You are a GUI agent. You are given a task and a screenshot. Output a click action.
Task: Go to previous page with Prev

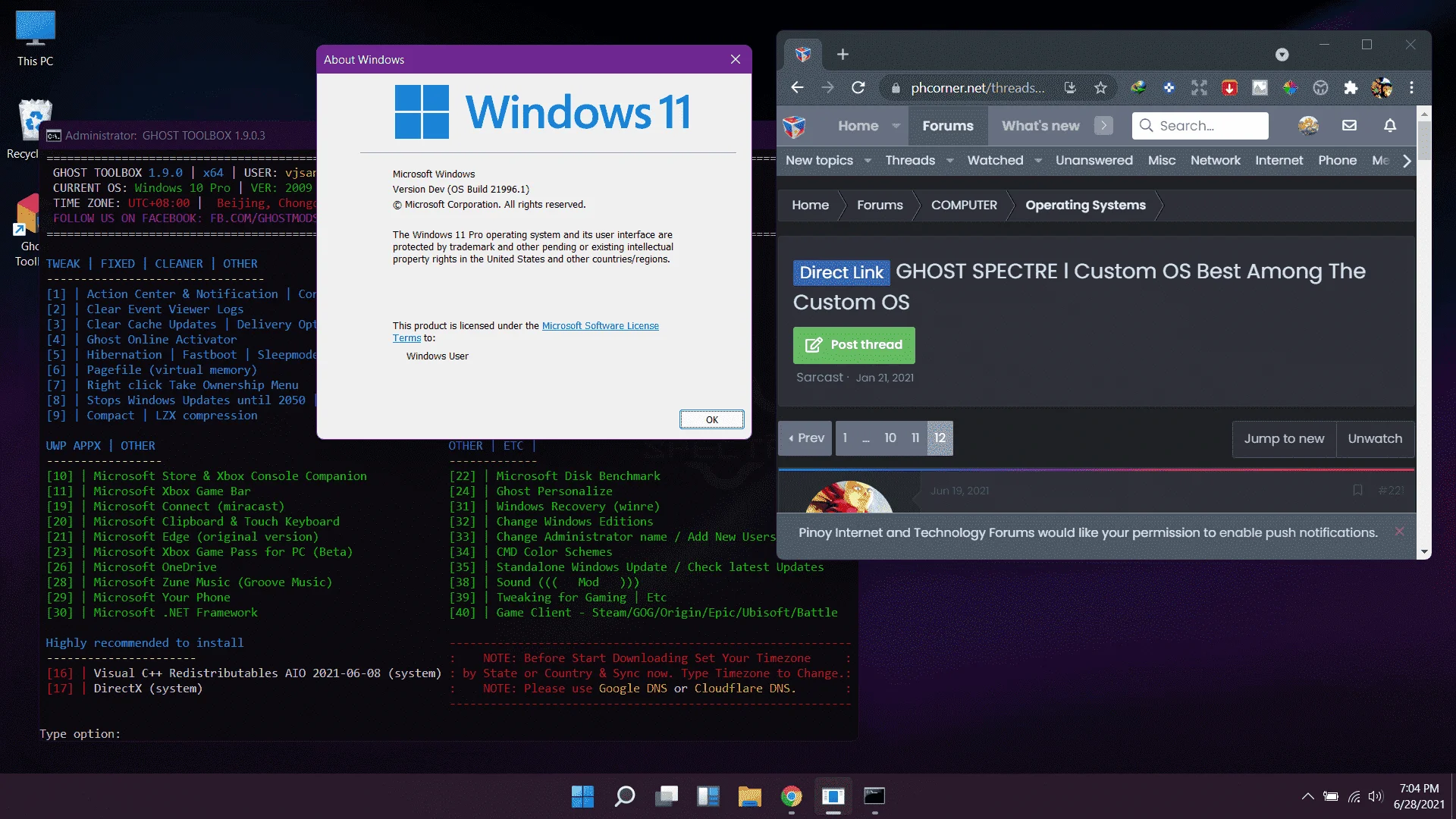[805, 438]
